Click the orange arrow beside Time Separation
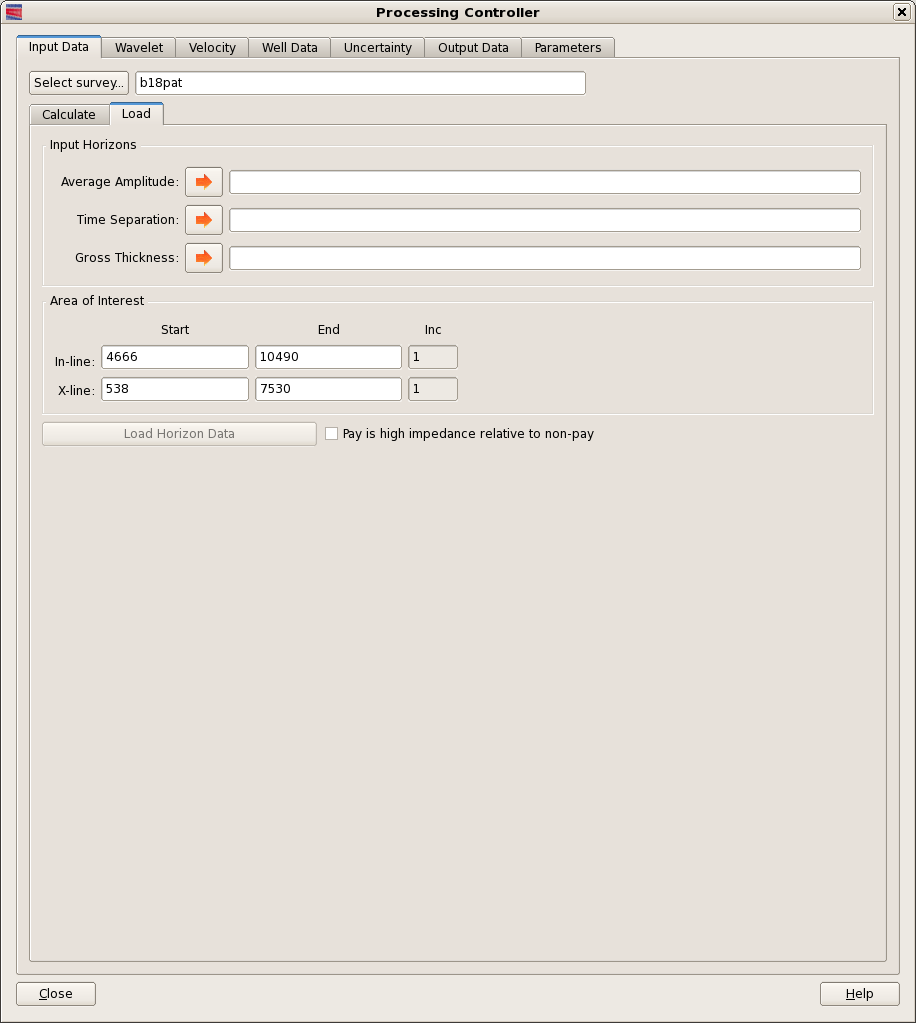Image resolution: width=916 pixels, height=1023 pixels. pyautogui.click(x=204, y=220)
